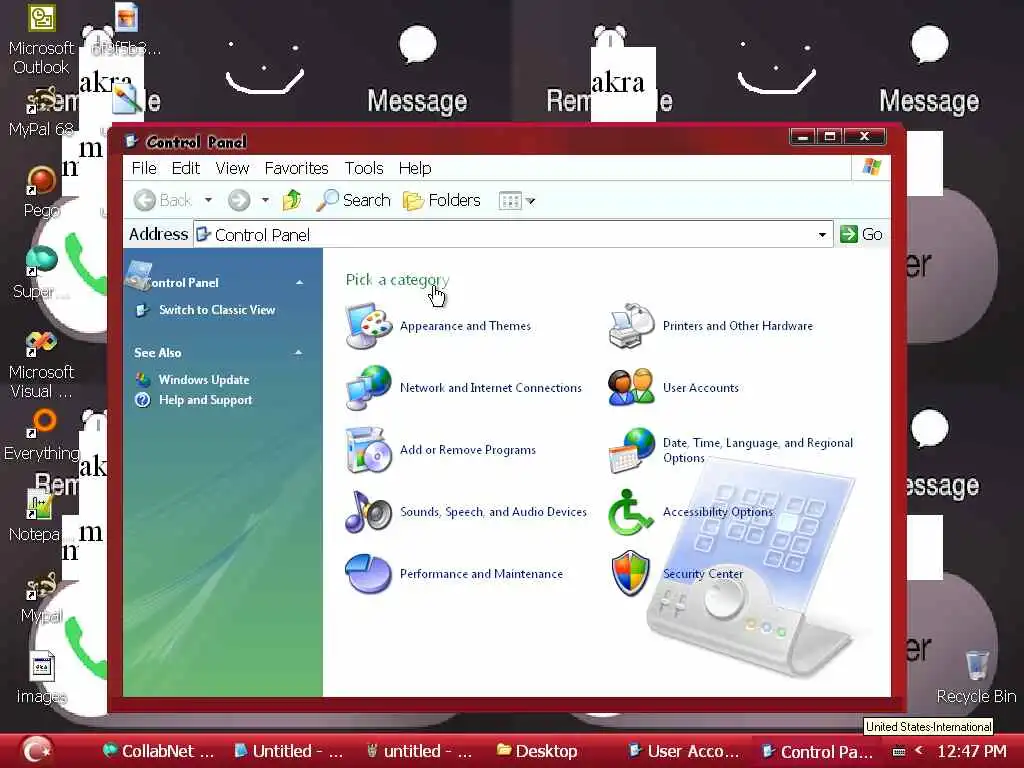Click the Security Center link text

(703, 574)
